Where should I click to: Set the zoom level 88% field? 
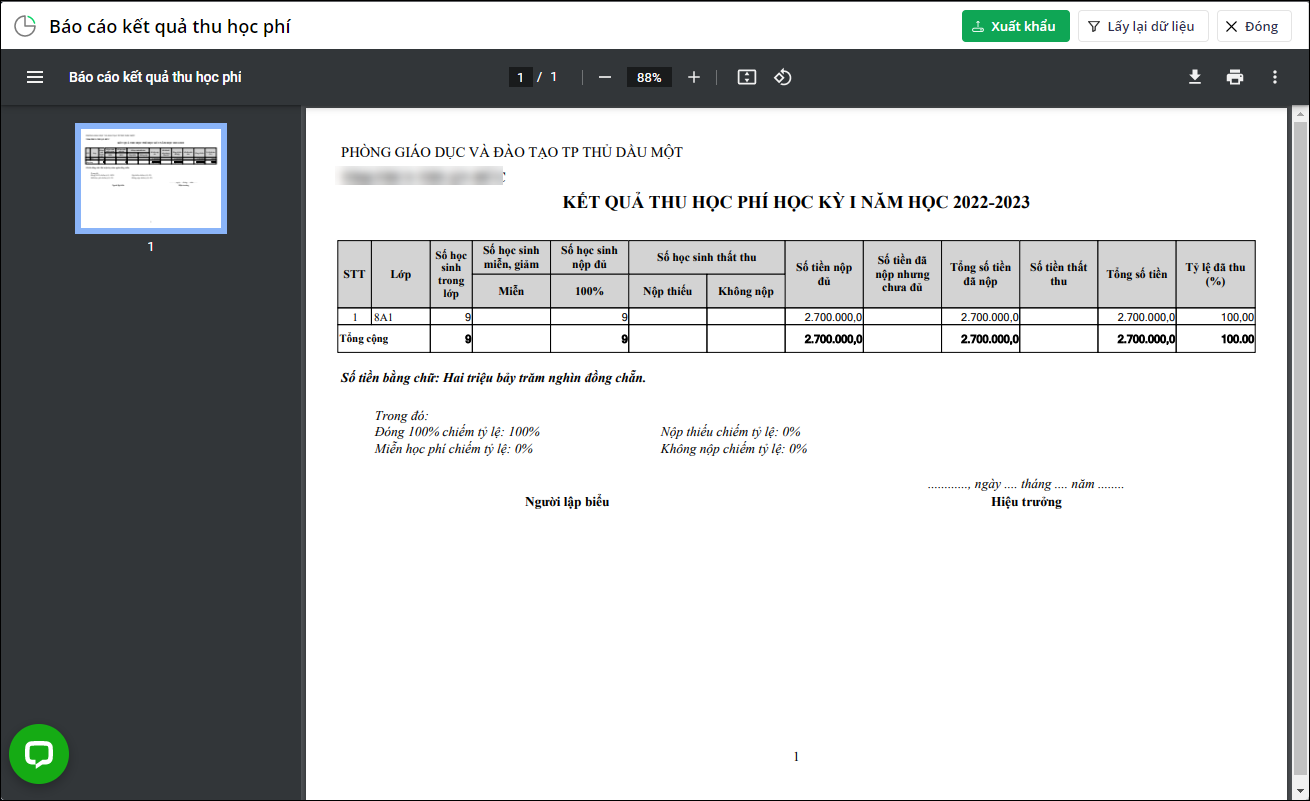[x=649, y=77]
